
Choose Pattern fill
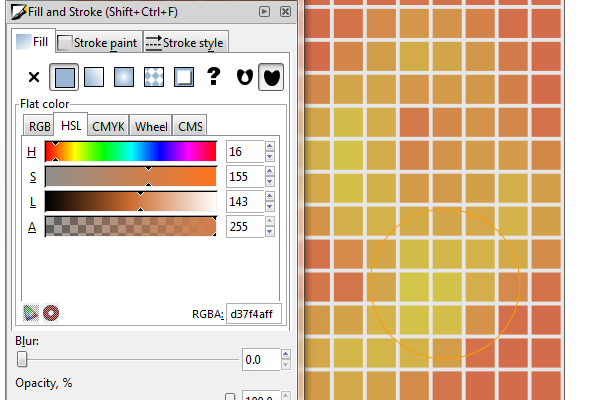[x=154, y=77]
